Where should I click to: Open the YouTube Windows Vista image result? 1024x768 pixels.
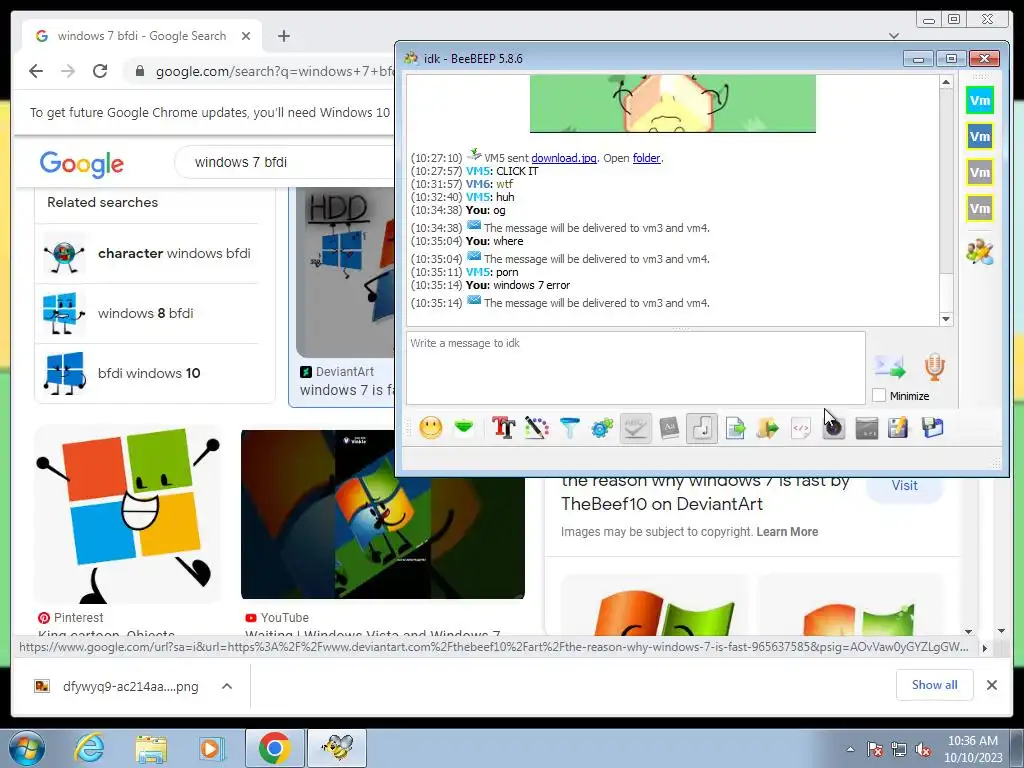tap(383, 514)
